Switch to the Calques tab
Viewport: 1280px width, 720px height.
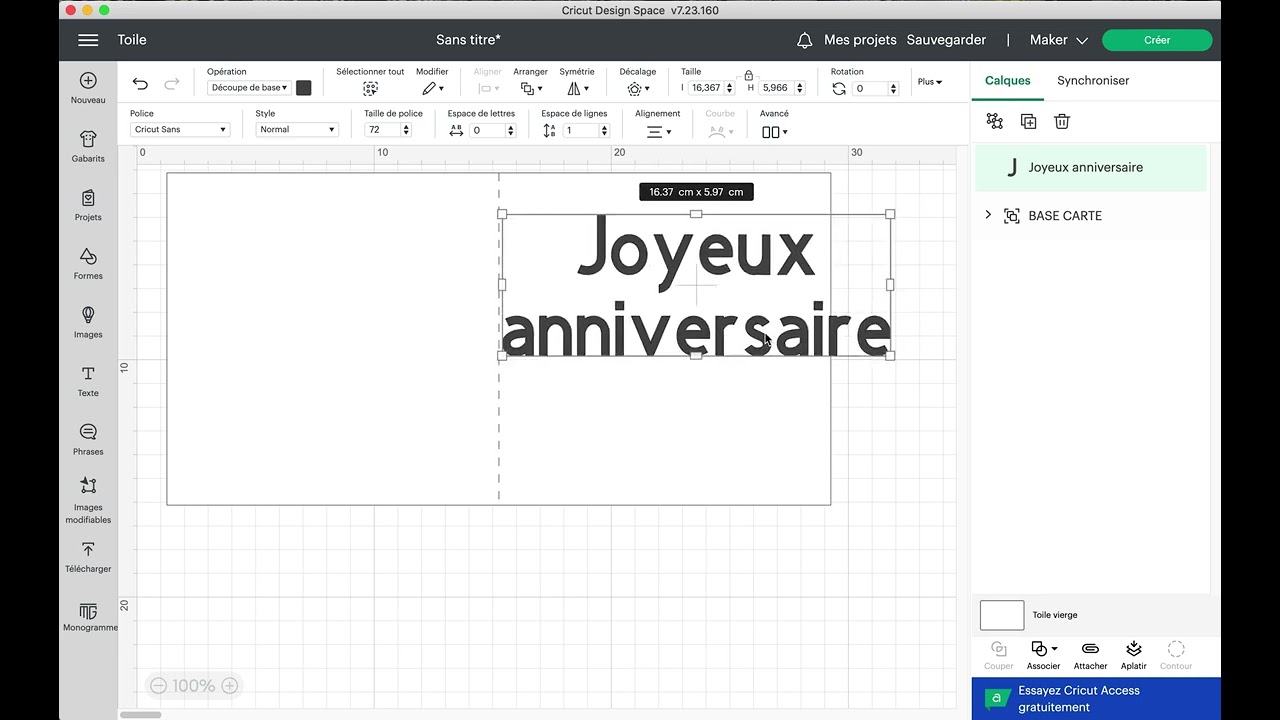(1007, 80)
